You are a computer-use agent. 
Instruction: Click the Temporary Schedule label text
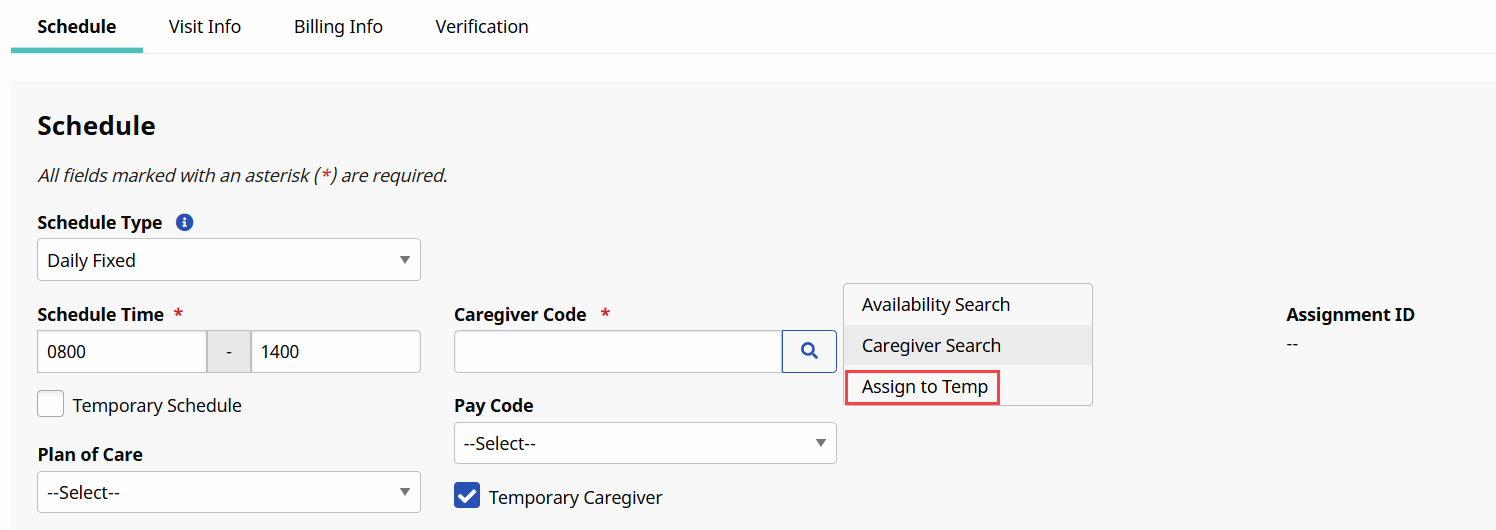[x=157, y=405]
